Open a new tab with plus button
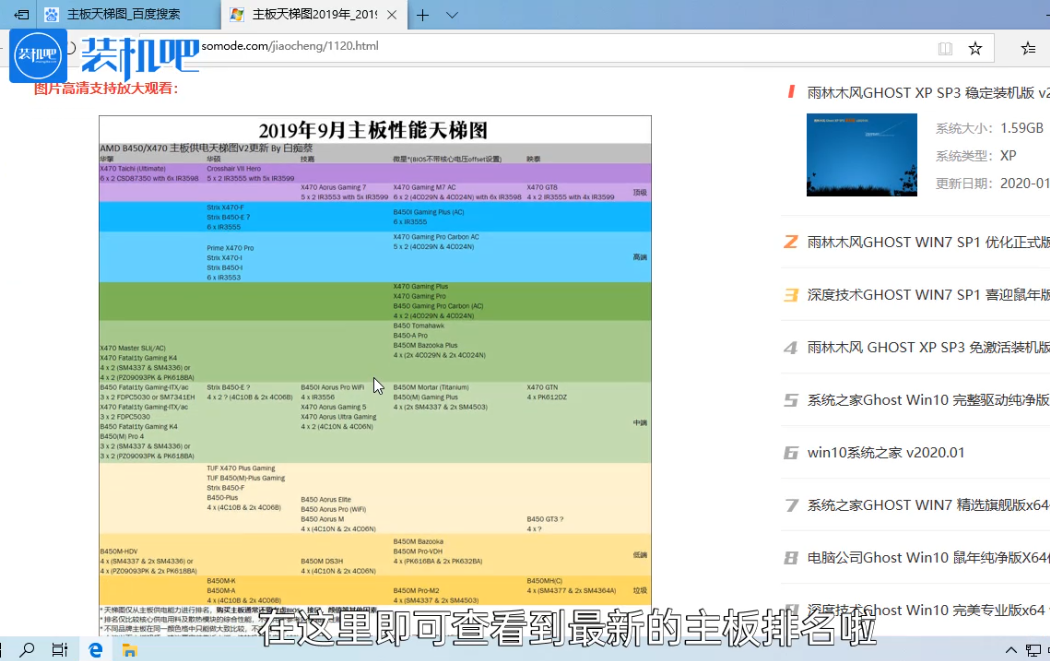 [x=423, y=15]
